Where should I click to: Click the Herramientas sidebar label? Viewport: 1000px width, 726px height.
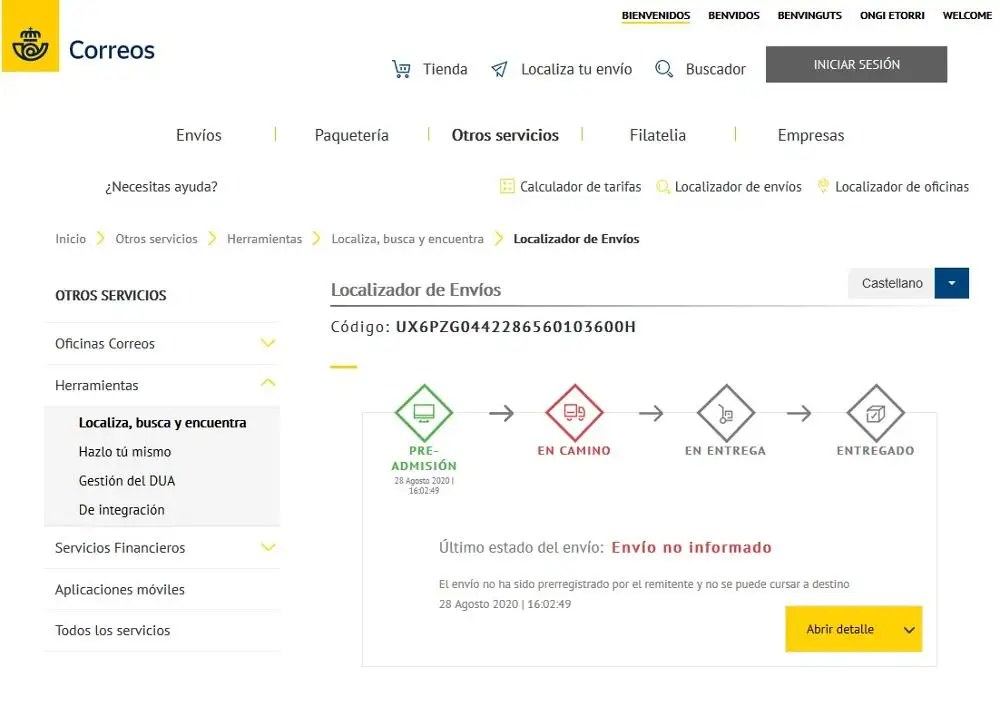pyautogui.click(x=96, y=385)
